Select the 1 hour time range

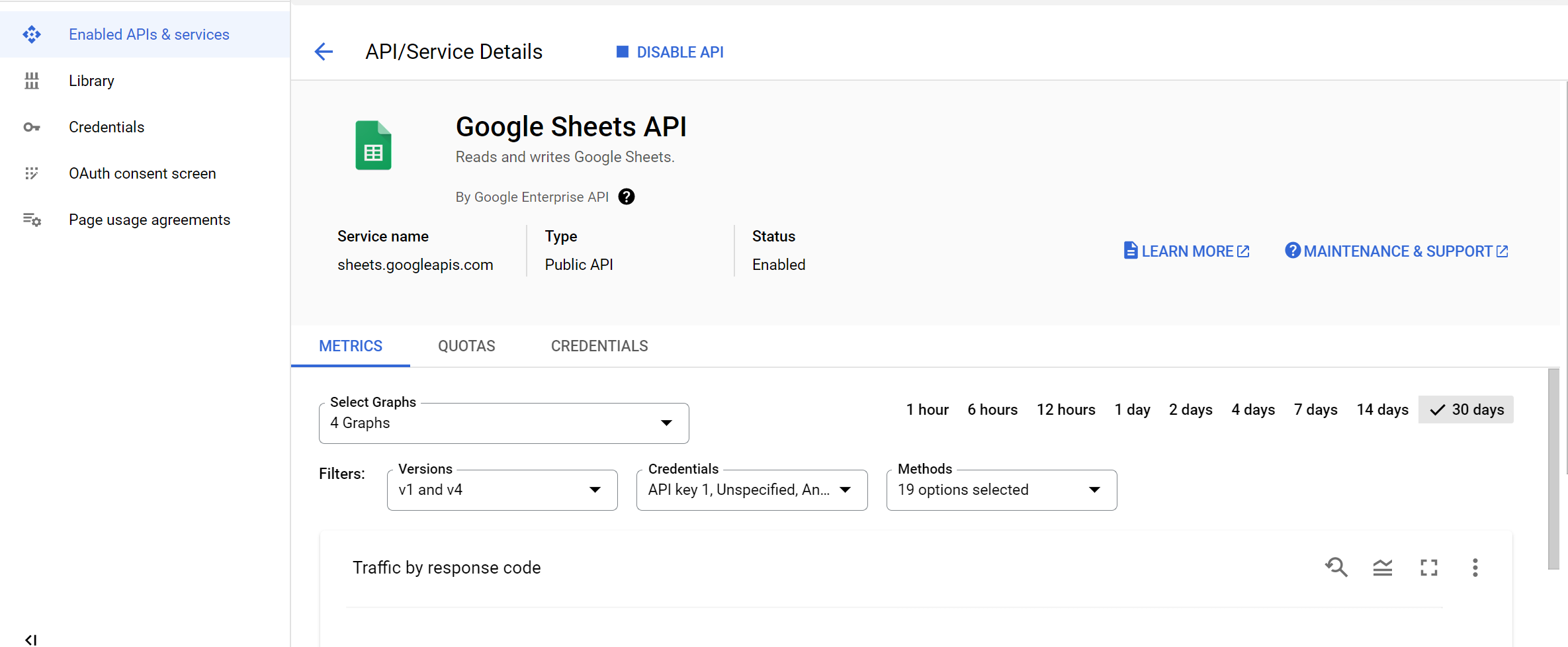click(x=927, y=410)
